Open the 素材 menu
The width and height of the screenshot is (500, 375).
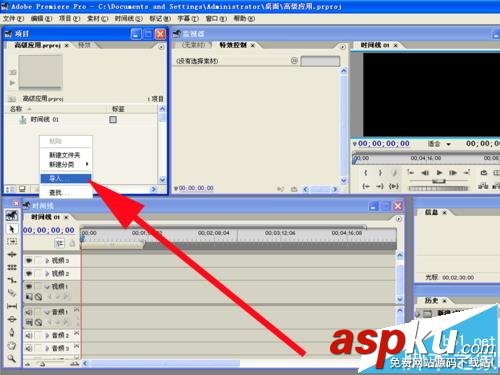98,19
